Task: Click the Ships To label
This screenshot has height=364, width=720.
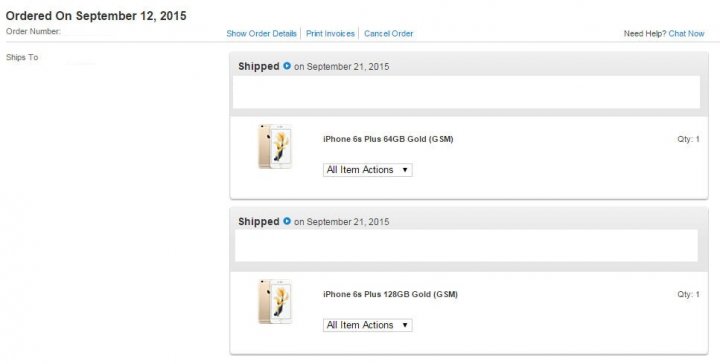Action: point(22,57)
